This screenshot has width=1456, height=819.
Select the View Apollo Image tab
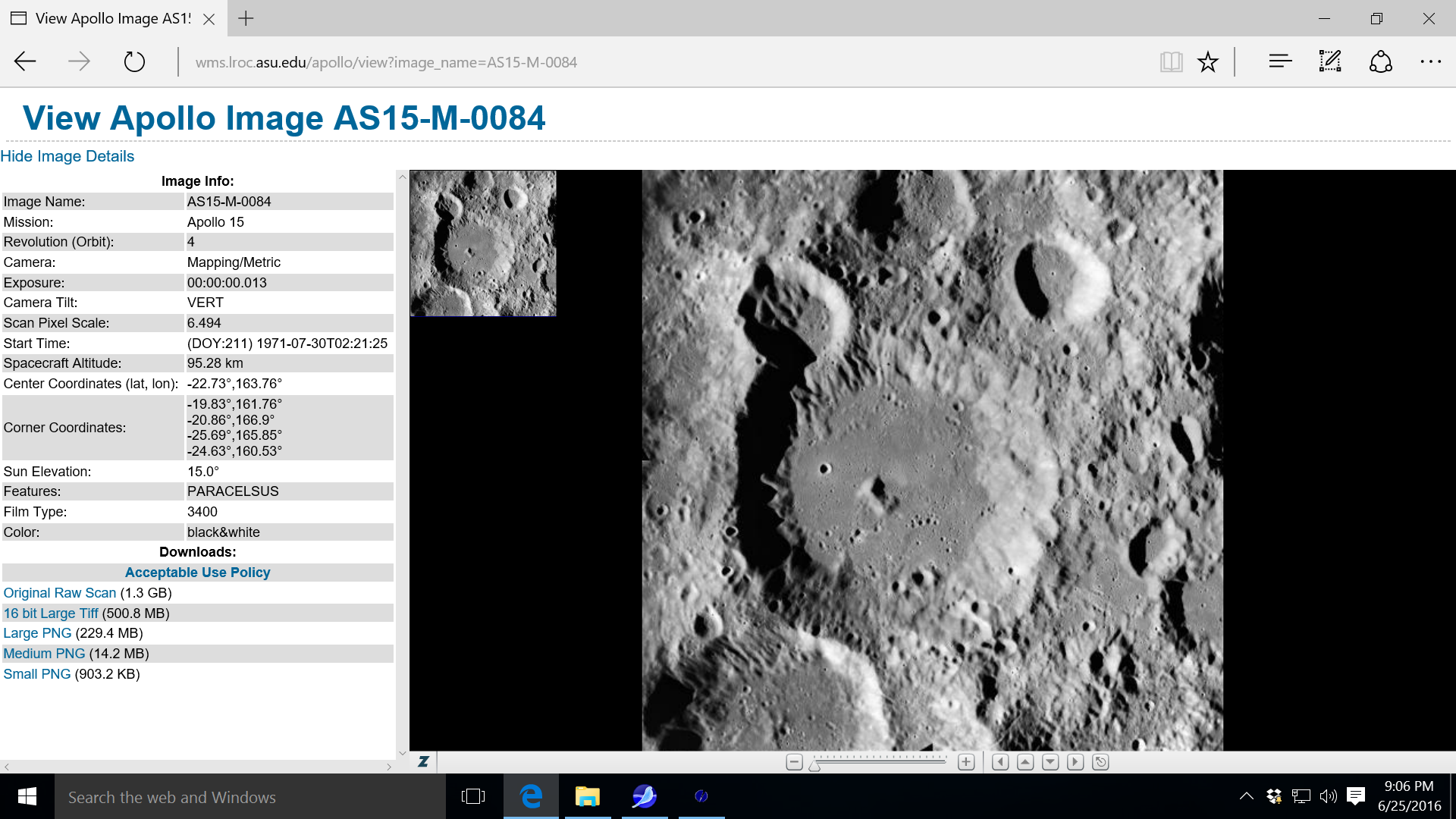pyautogui.click(x=114, y=18)
